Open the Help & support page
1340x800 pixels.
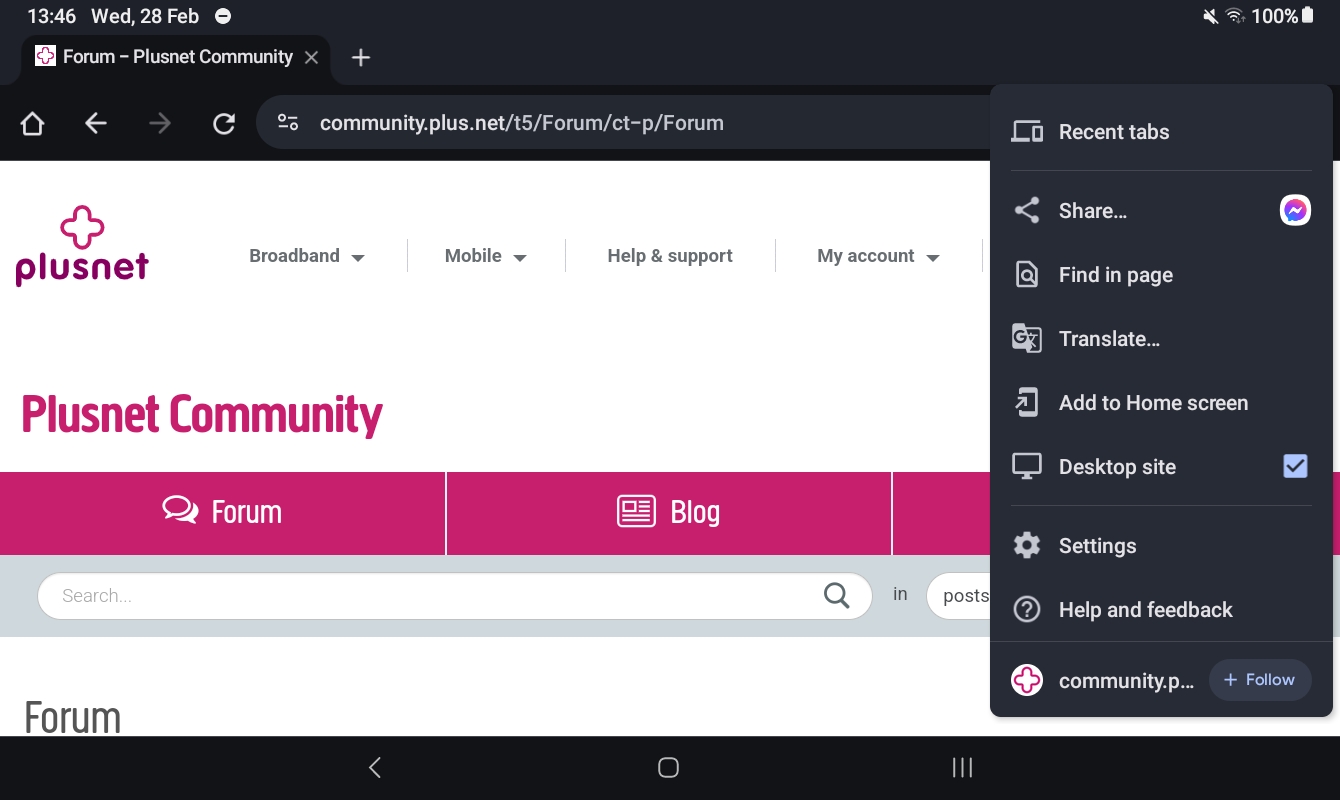669,255
